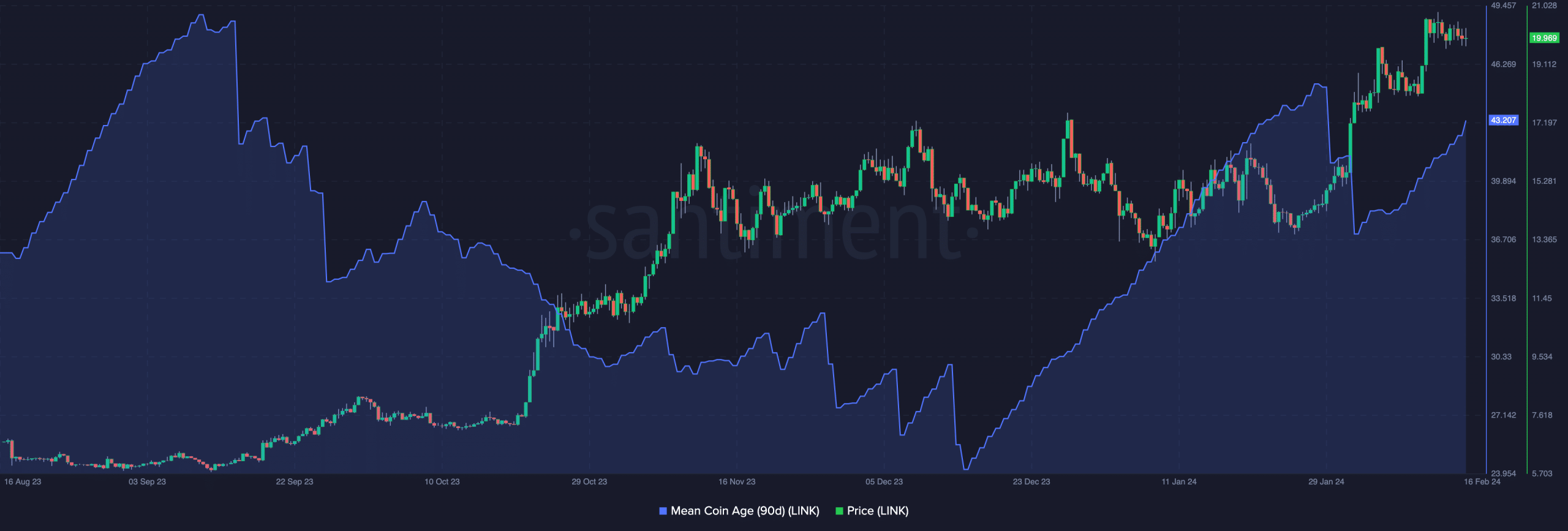Click the 03 Sep 23 date label

point(147,481)
